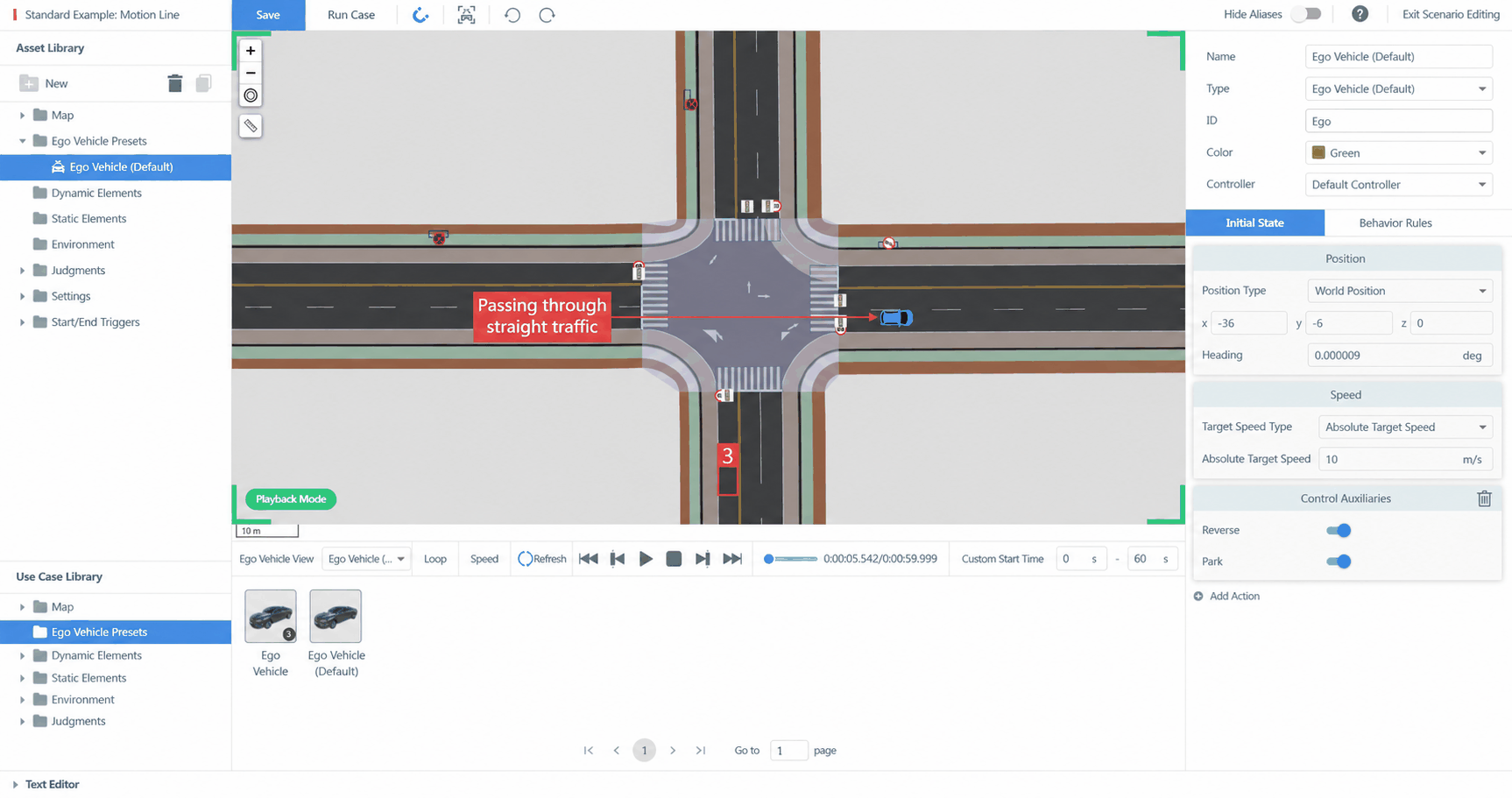Collapse Ego Vehicle Presets in Asset Library
This screenshot has width=1512, height=798.
click(23, 141)
